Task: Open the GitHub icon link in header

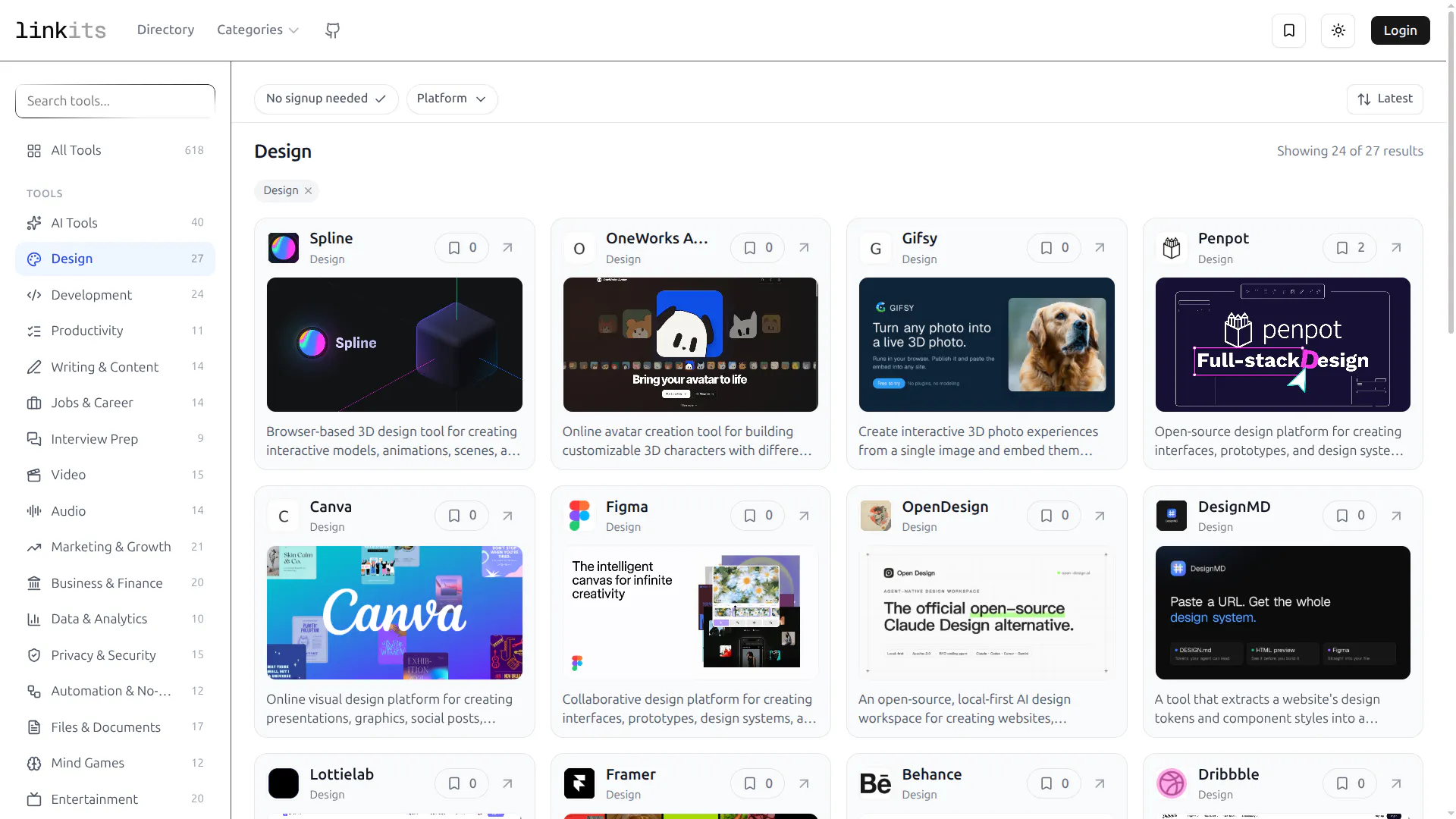Action: coord(332,30)
